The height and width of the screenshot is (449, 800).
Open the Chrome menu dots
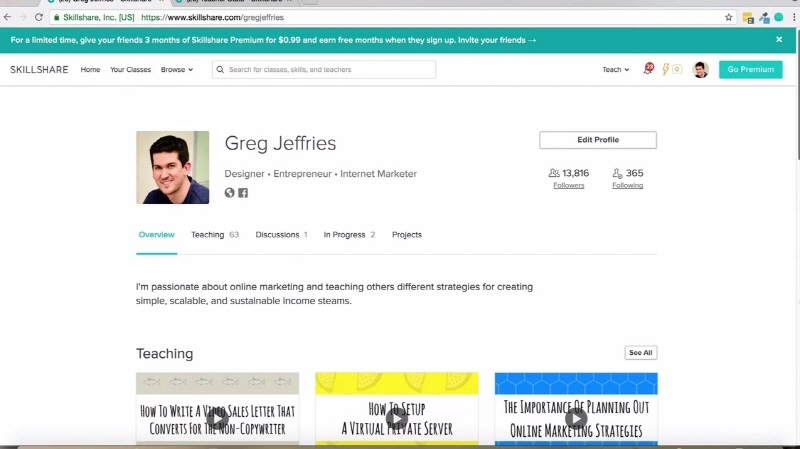pos(794,17)
